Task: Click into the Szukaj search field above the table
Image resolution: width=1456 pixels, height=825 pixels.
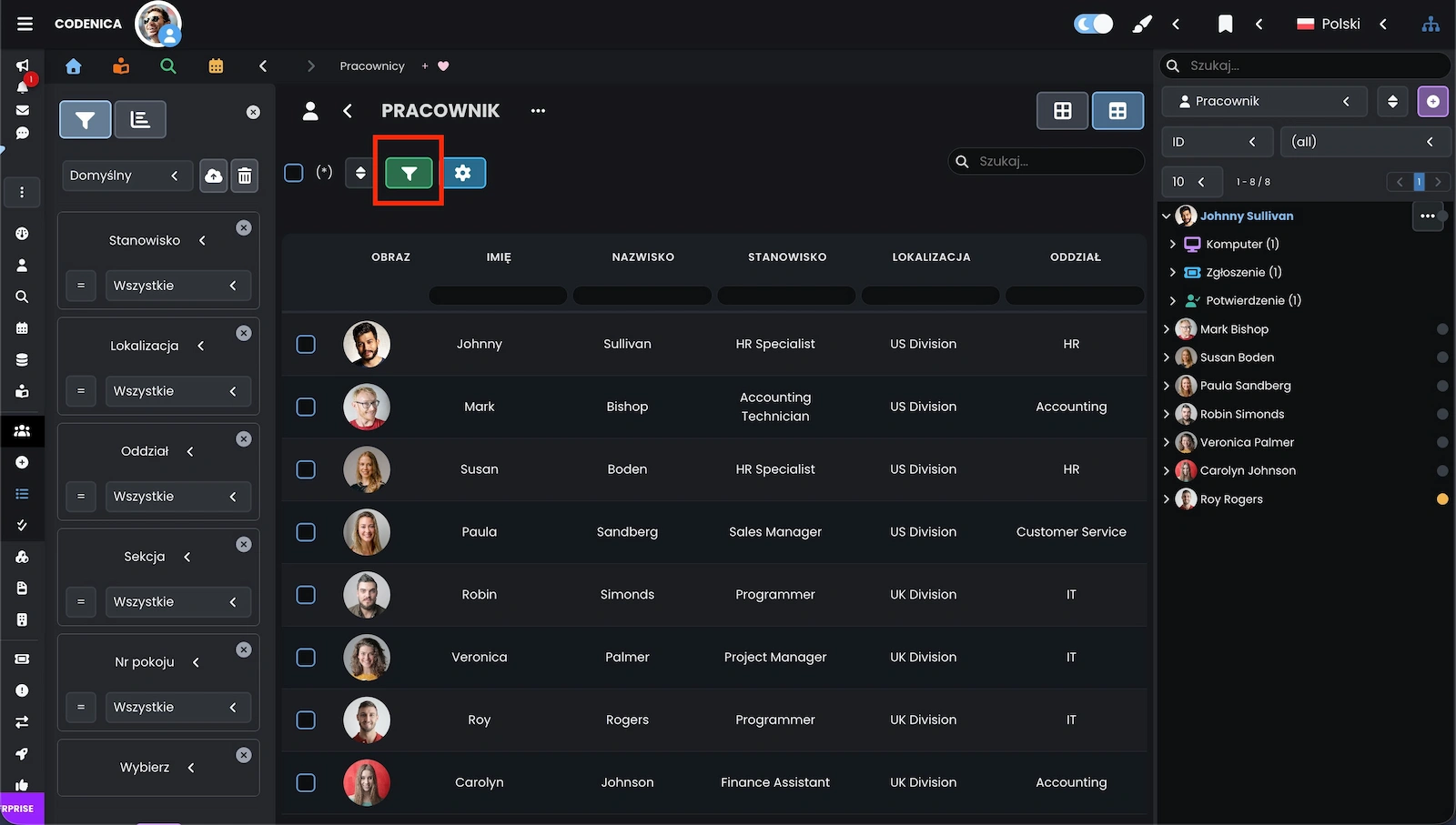Action: click(x=1045, y=161)
